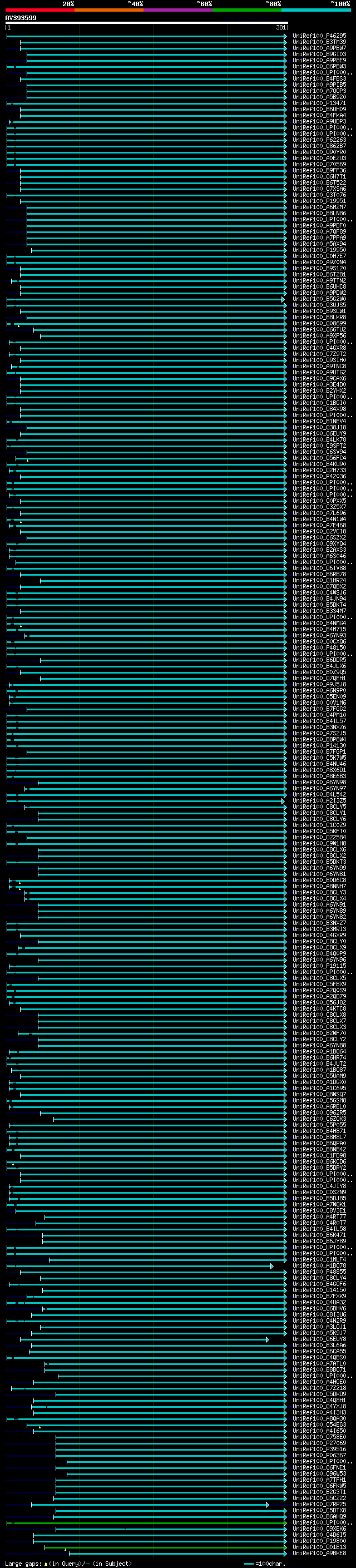Select UniRef100_Q4KTC8 subject label

tap(319, 1008)
